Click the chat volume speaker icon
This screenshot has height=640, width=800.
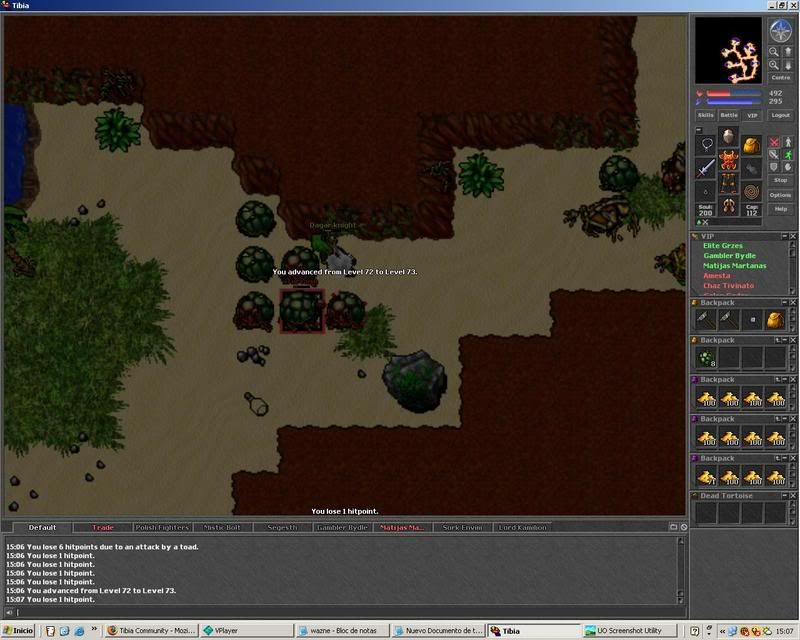click(9, 612)
